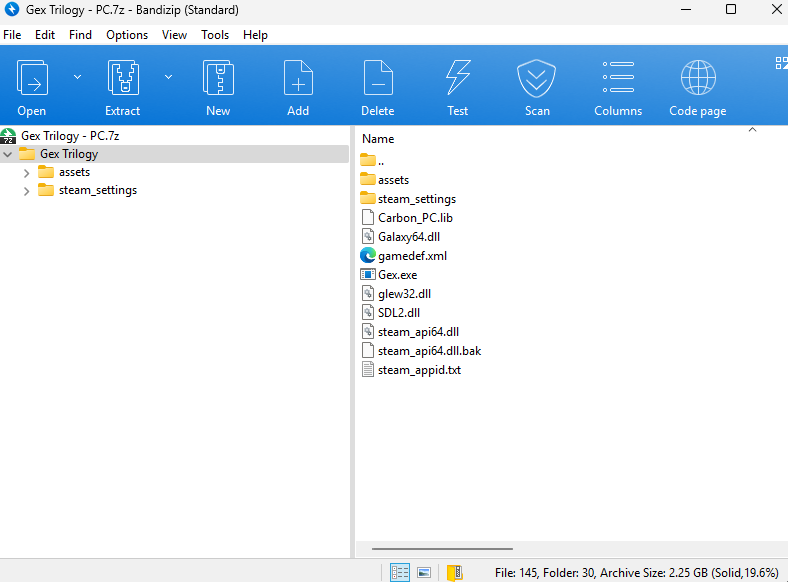This screenshot has width=788, height=582.
Task: Click the archive size status text
Action: tap(637, 572)
